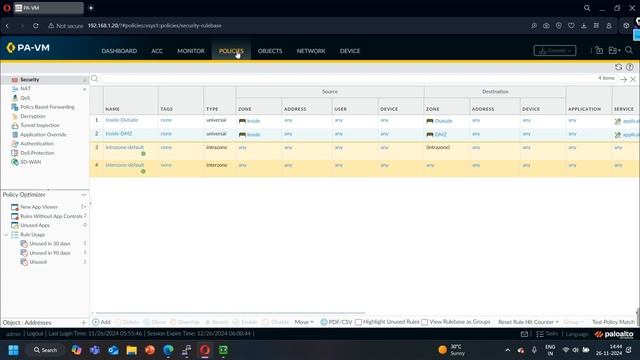Open Tunnel Inspection policies
The height and width of the screenshot is (360, 640).
pos(40,125)
